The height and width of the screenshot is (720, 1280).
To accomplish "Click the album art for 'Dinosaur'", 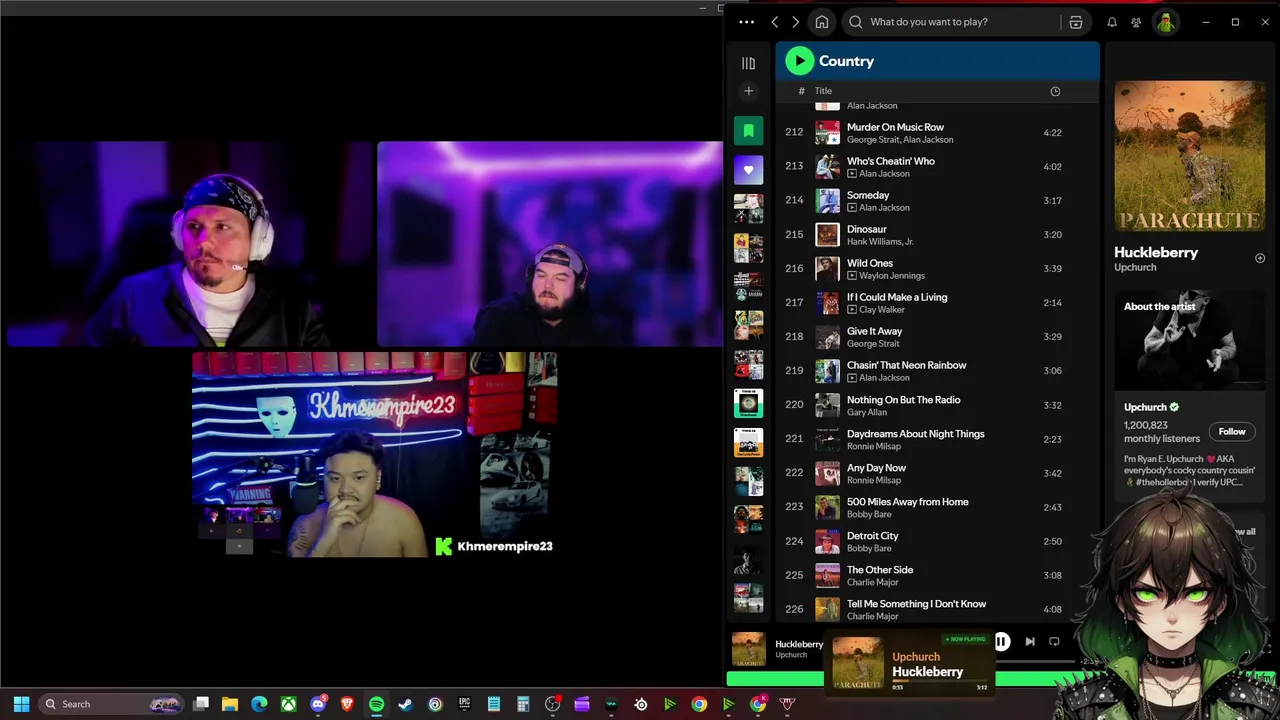I will coord(827,235).
